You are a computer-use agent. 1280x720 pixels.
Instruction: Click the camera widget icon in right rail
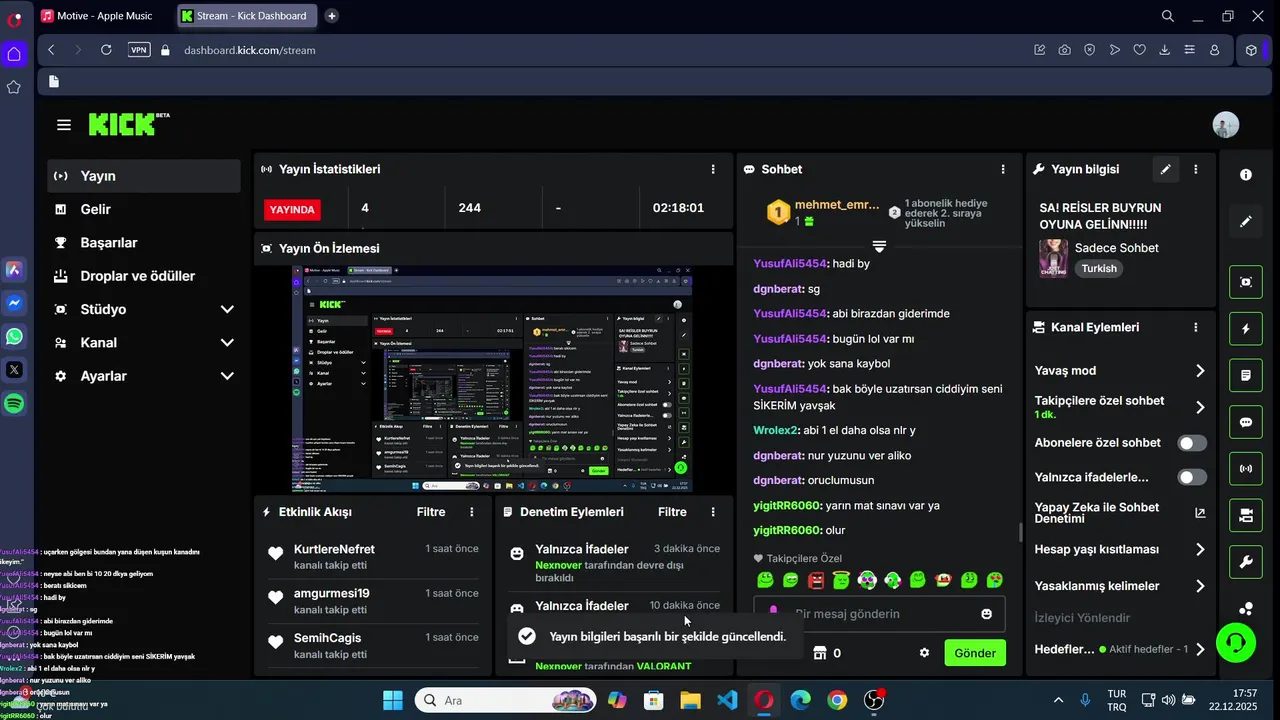coord(1246,515)
